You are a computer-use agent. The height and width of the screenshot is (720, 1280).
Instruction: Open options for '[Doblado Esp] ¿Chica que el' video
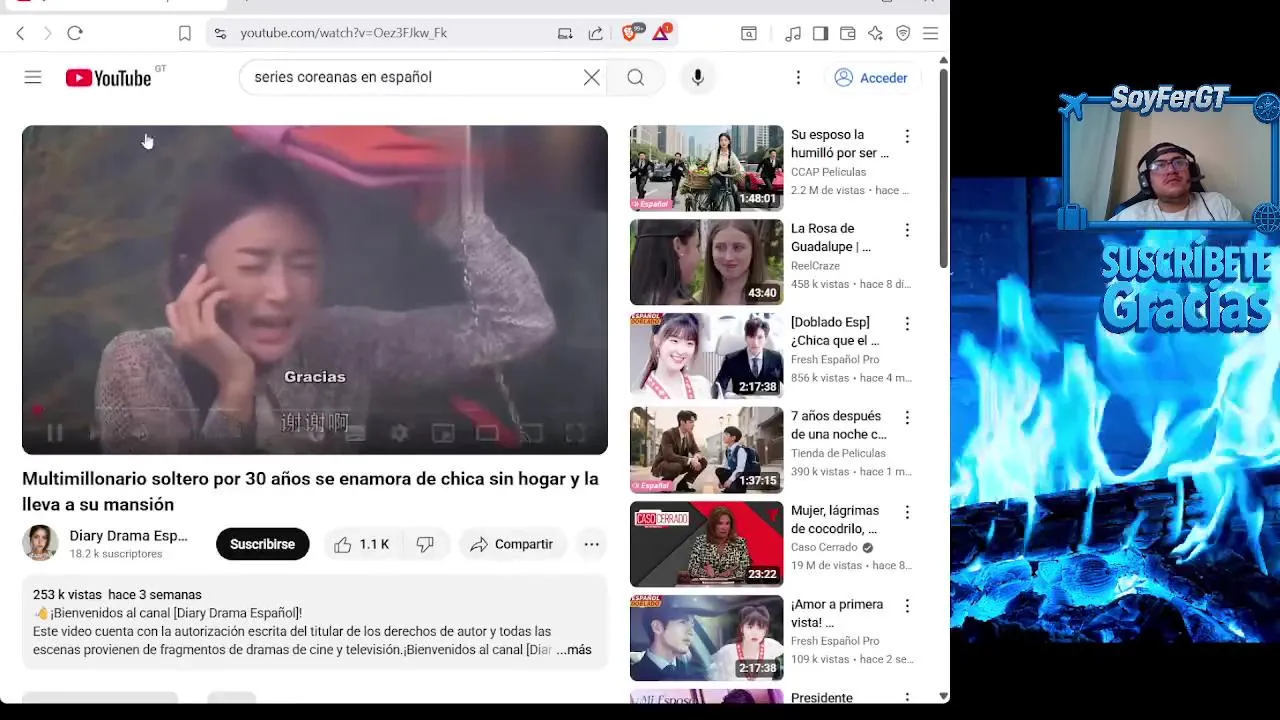(x=907, y=324)
